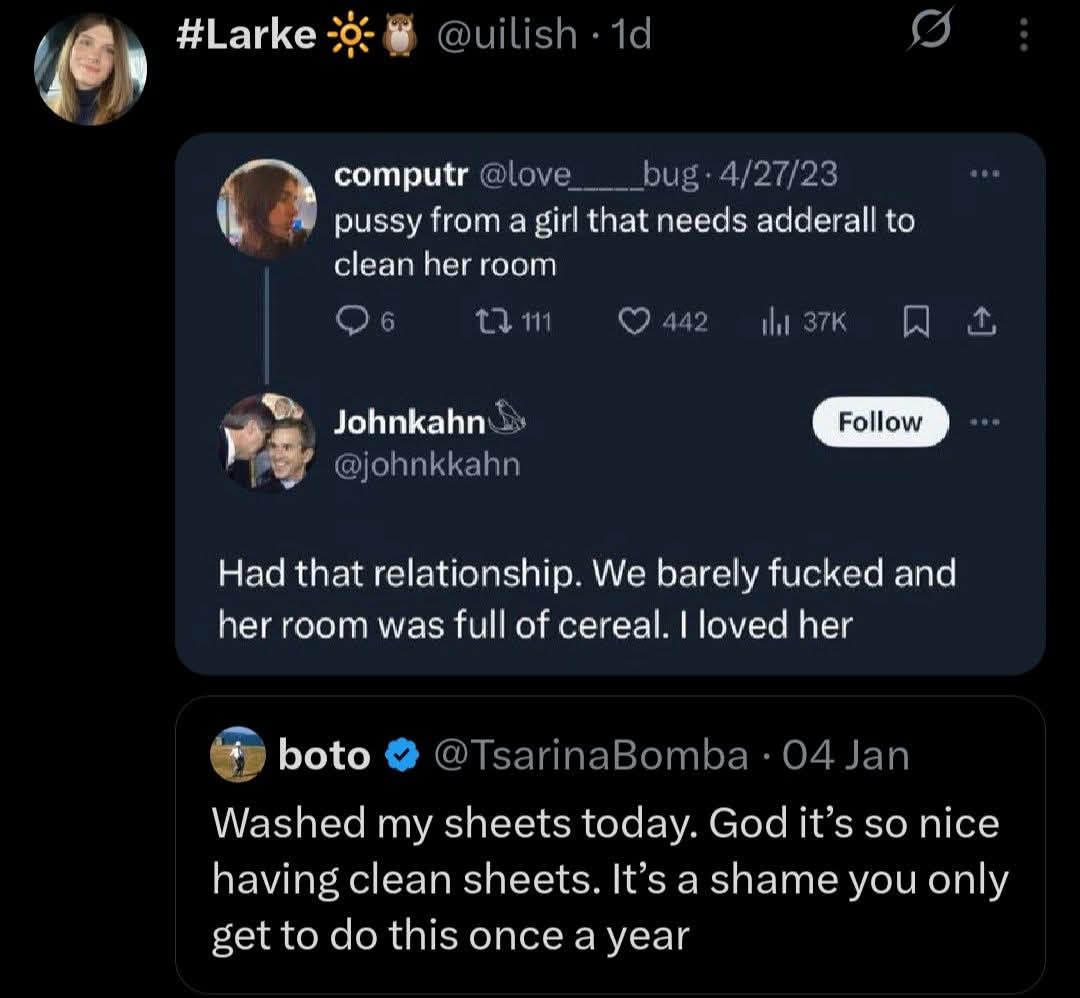The image size is (1080, 998).
Task: Open the more options menu beside the Follow button
Action: 984,421
